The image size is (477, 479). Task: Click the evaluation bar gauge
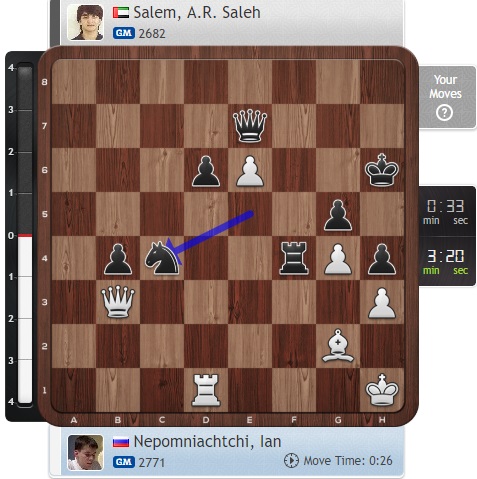coord(25,235)
